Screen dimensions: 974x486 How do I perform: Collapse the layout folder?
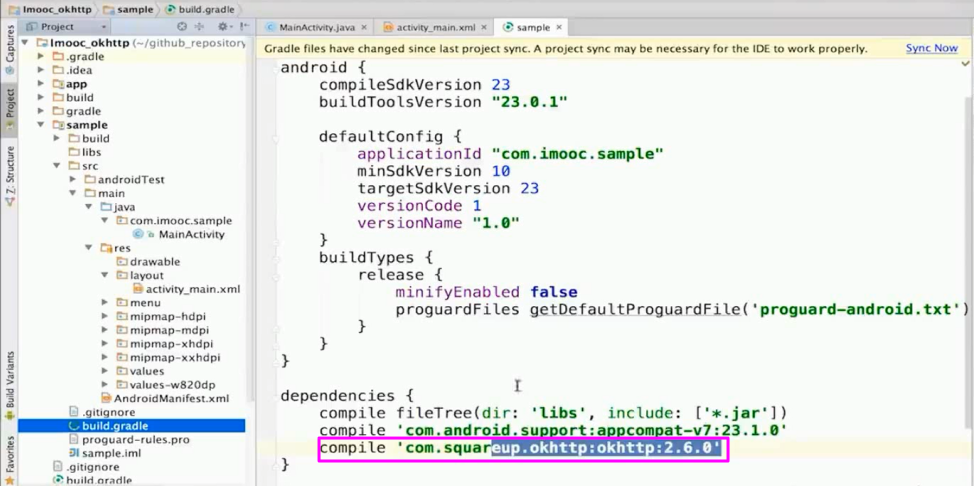[x=104, y=275]
